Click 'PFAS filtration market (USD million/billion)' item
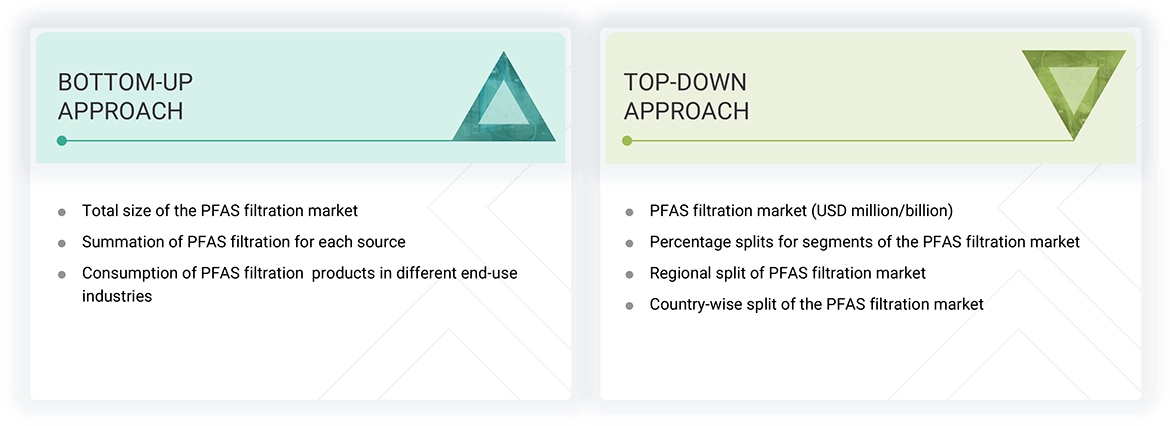Screen dimensions: 1170x426 point(801,211)
